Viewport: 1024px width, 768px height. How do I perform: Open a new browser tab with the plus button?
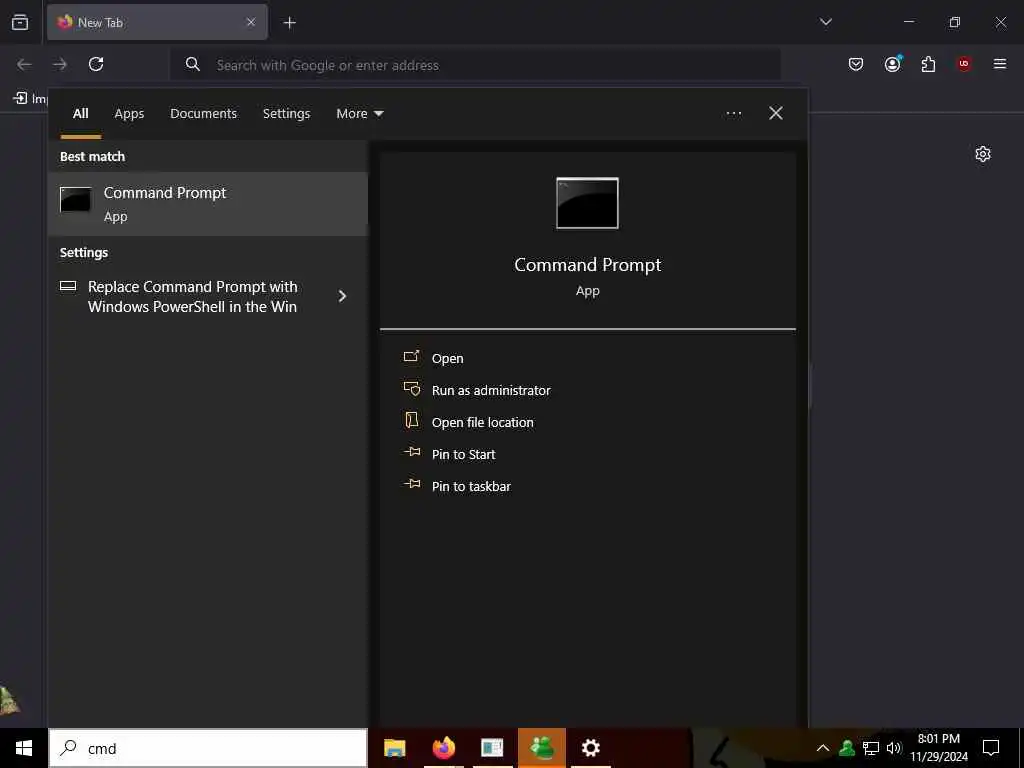coord(289,23)
